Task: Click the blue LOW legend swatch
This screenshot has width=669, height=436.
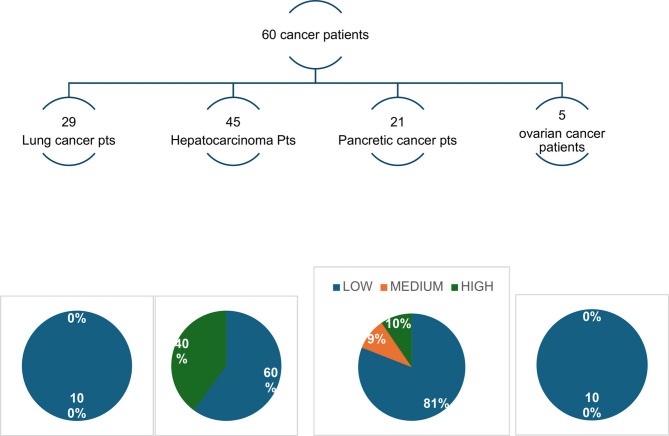Action: 337,287
